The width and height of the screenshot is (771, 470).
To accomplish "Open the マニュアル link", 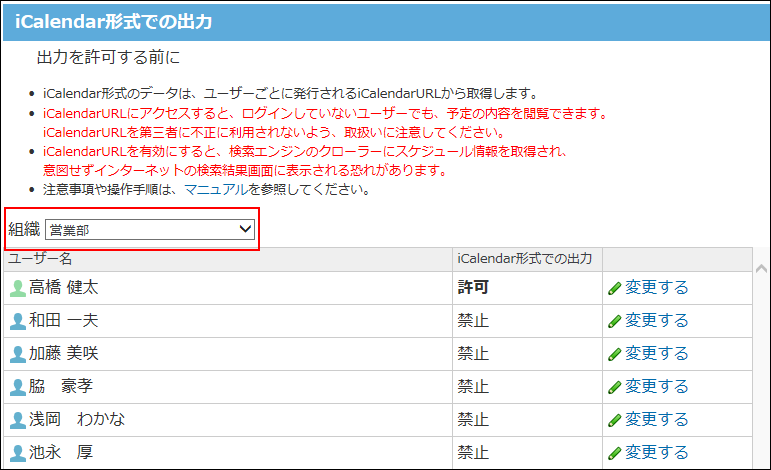I will click(216, 189).
